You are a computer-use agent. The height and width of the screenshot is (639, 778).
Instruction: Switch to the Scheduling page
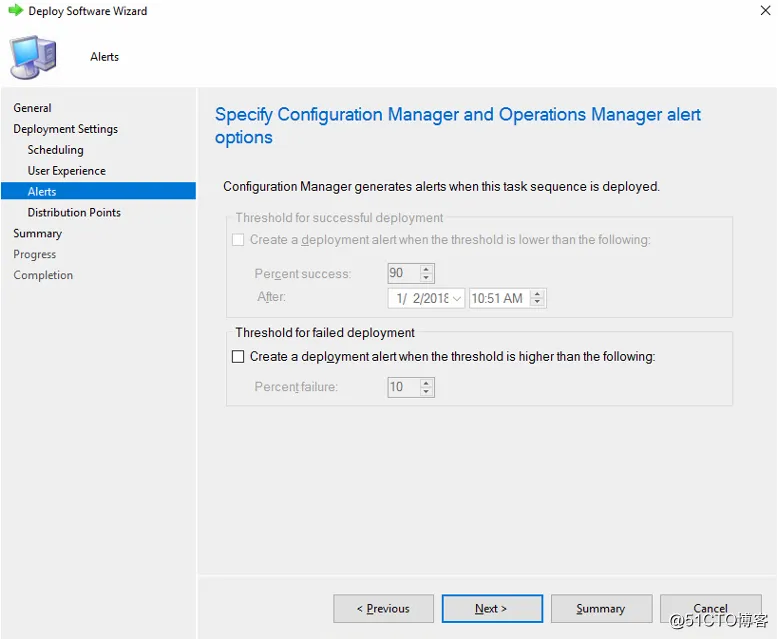56,150
